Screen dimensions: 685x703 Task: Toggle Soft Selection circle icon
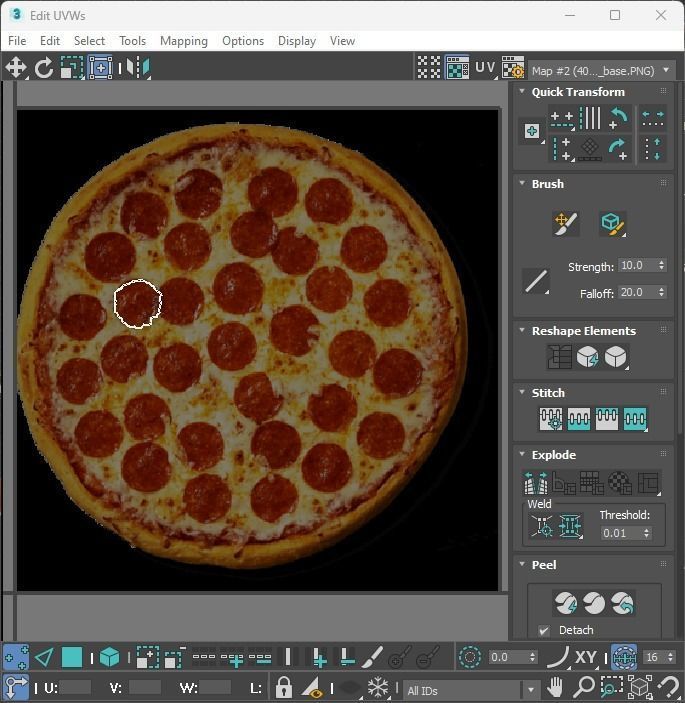(x=469, y=657)
